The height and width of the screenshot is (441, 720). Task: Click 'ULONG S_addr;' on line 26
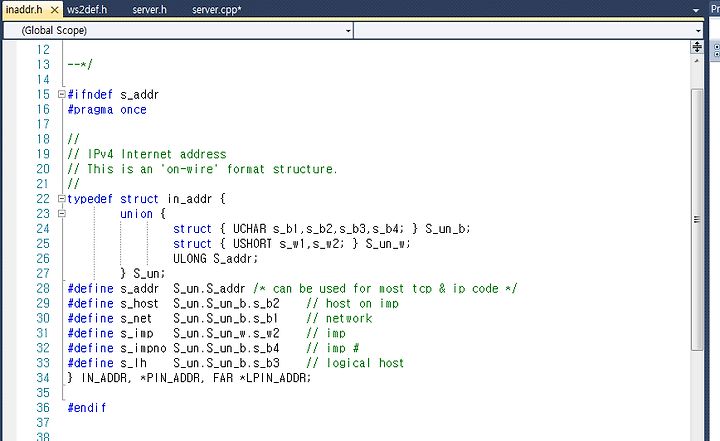215,259
